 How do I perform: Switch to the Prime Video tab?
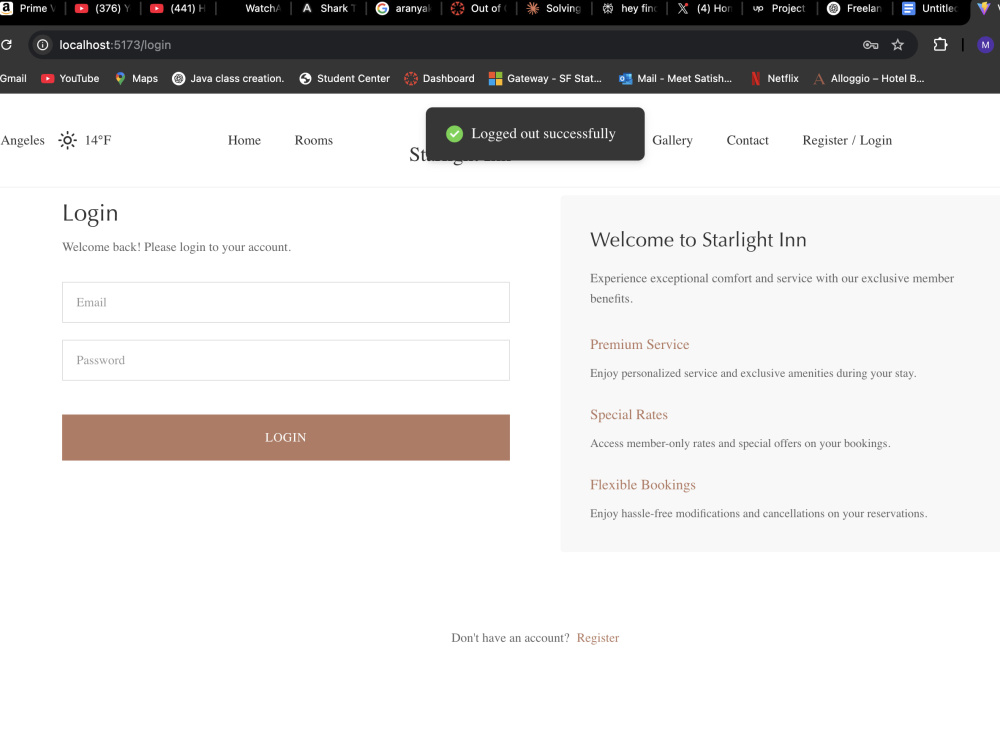coord(29,8)
